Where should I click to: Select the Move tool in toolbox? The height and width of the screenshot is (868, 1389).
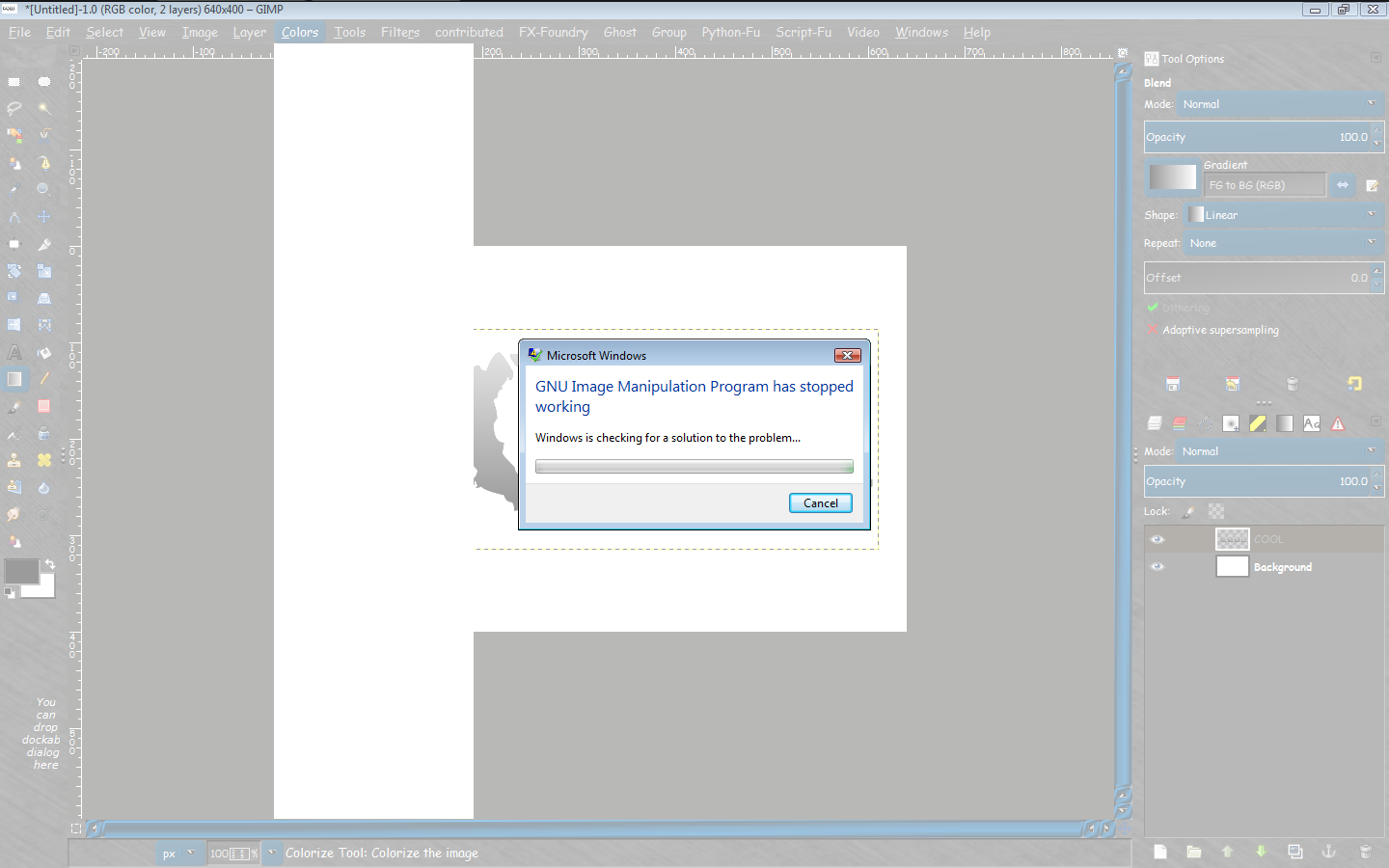[x=44, y=217]
